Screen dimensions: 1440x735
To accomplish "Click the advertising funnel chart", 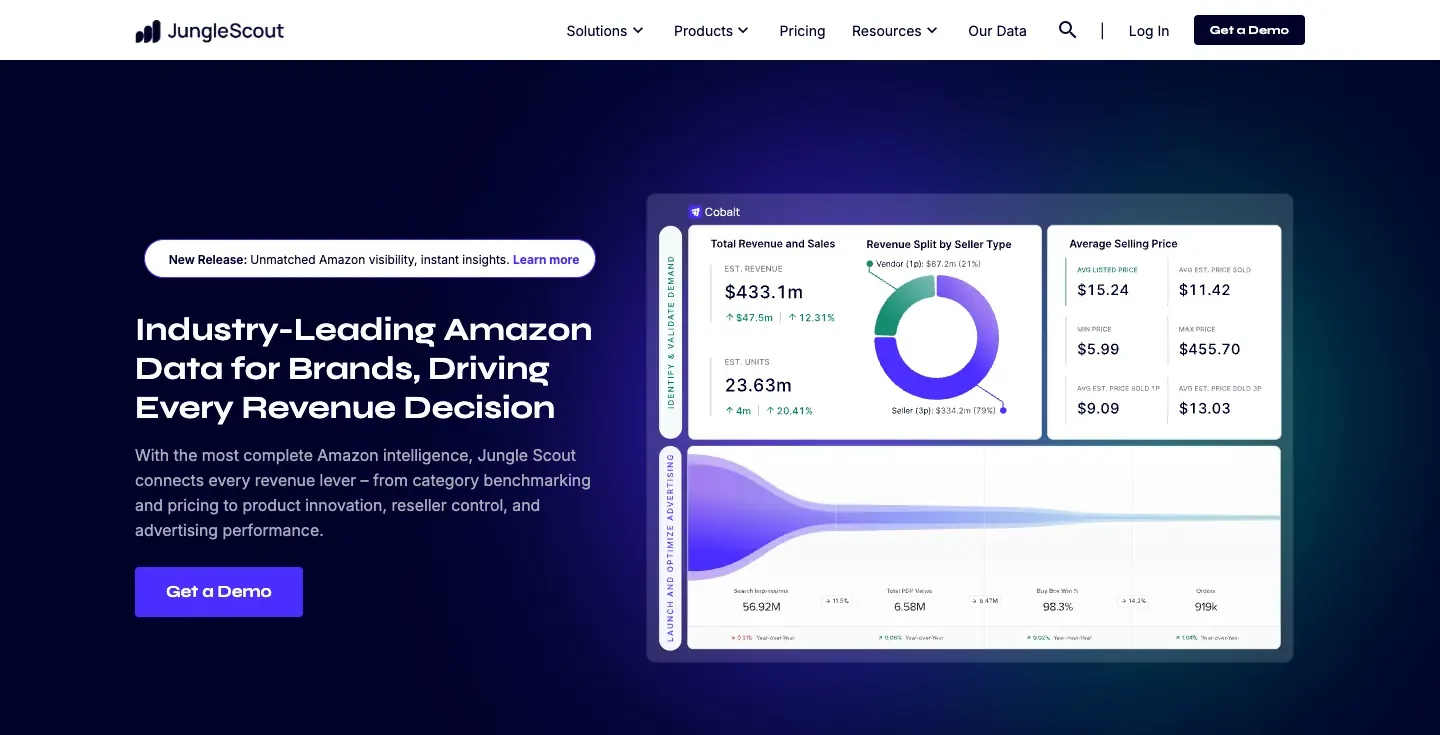I will pyautogui.click(x=984, y=517).
